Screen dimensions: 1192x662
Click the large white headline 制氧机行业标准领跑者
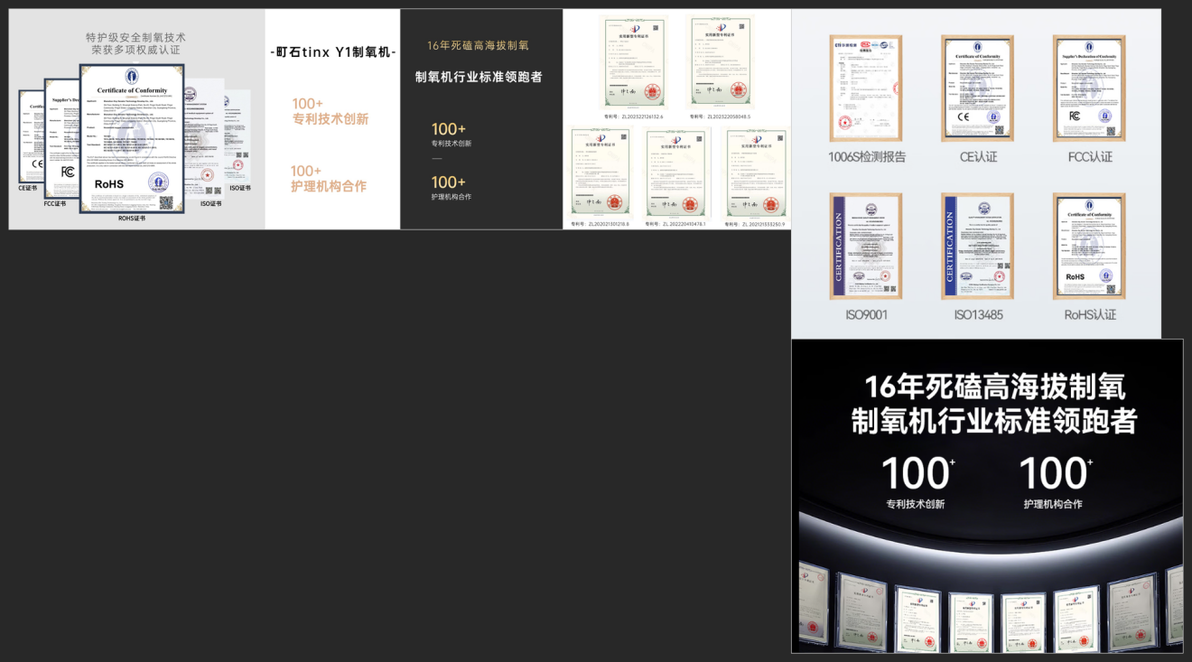[994, 421]
